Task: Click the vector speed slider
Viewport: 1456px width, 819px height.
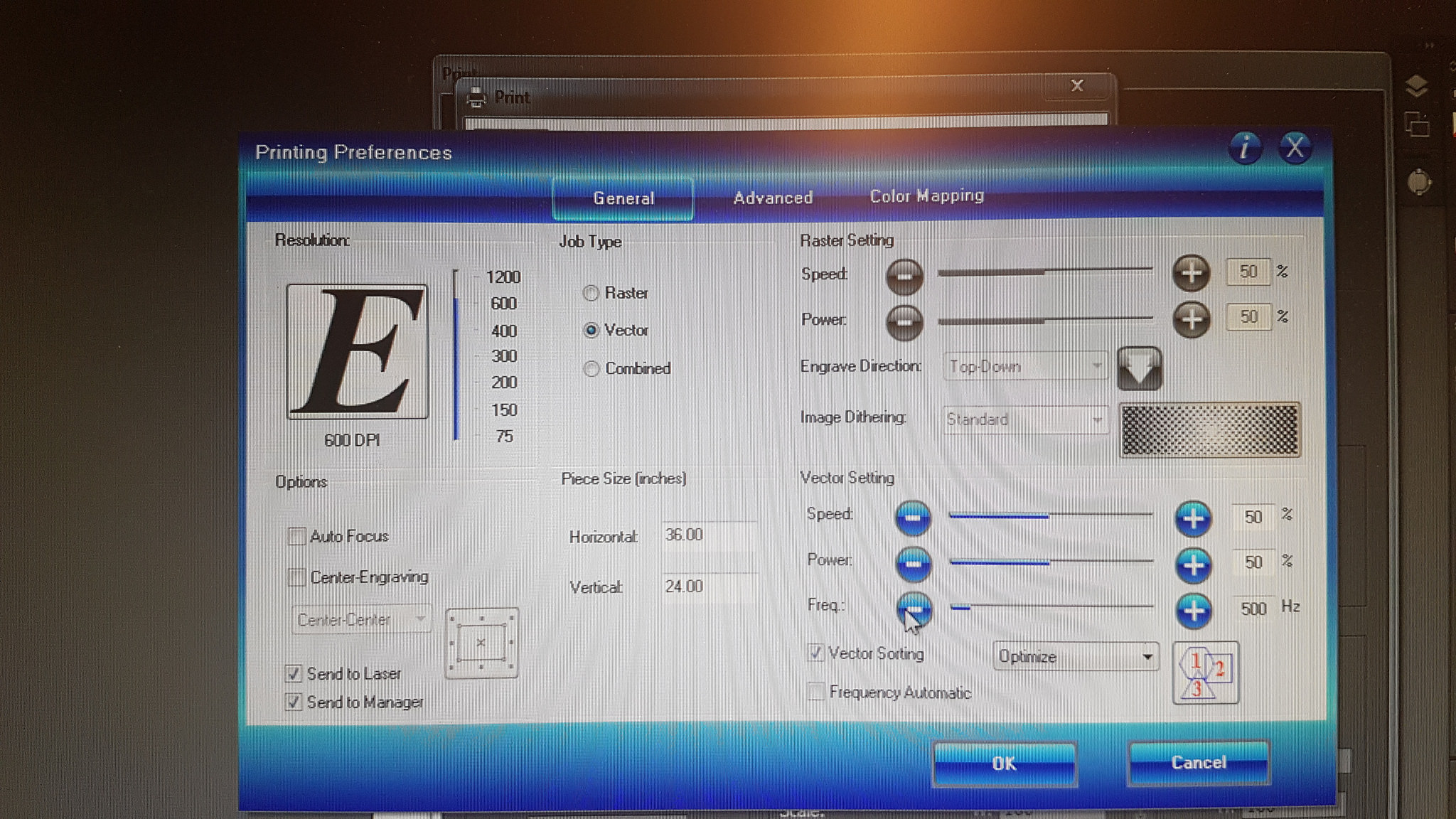Action: point(1051,515)
